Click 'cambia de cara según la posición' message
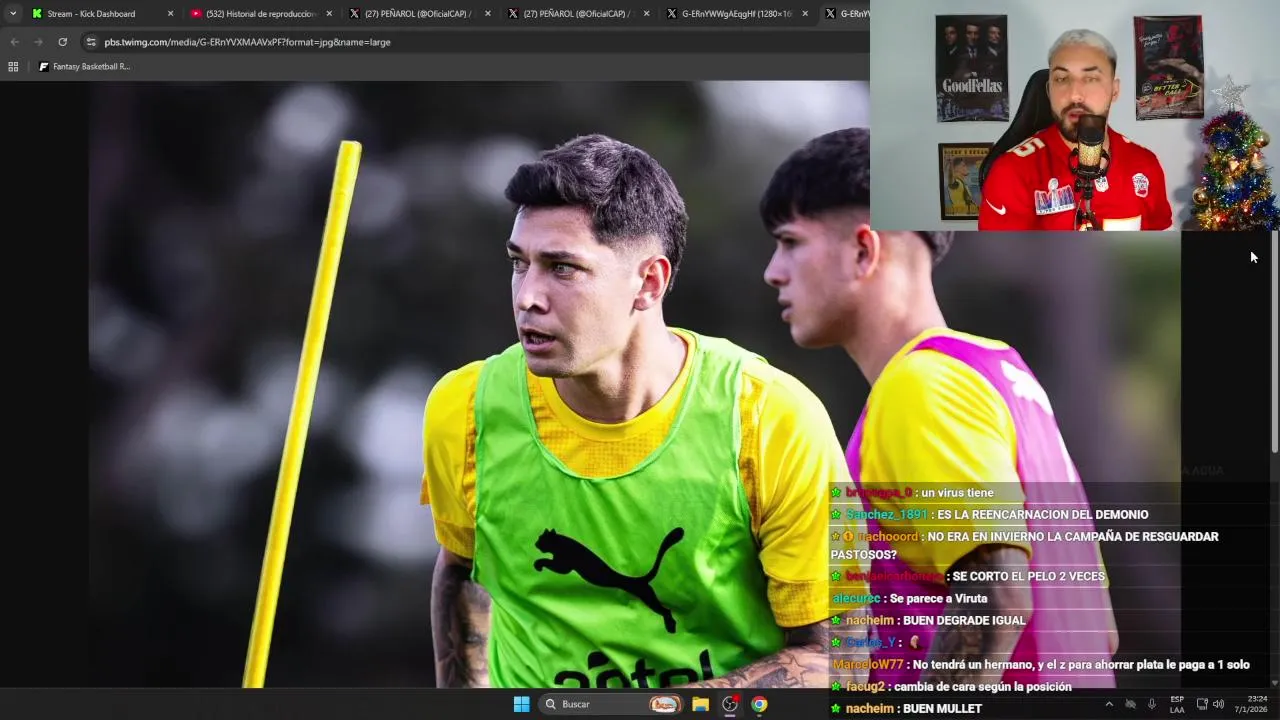The image size is (1280, 720). 983,687
